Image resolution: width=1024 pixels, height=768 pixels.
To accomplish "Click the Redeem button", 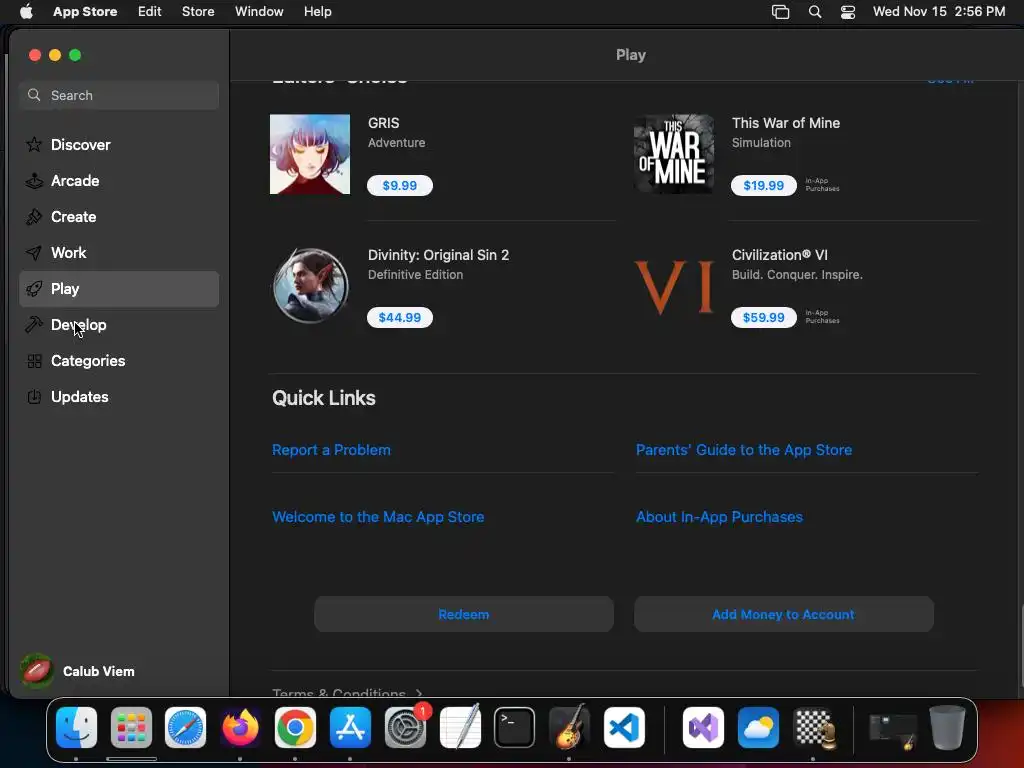I will (464, 614).
